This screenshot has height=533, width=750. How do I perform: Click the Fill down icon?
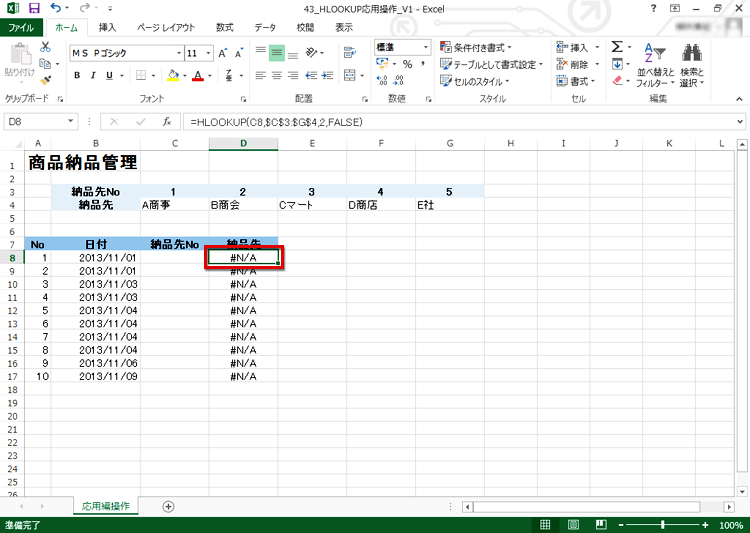pyautogui.click(x=617, y=64)
